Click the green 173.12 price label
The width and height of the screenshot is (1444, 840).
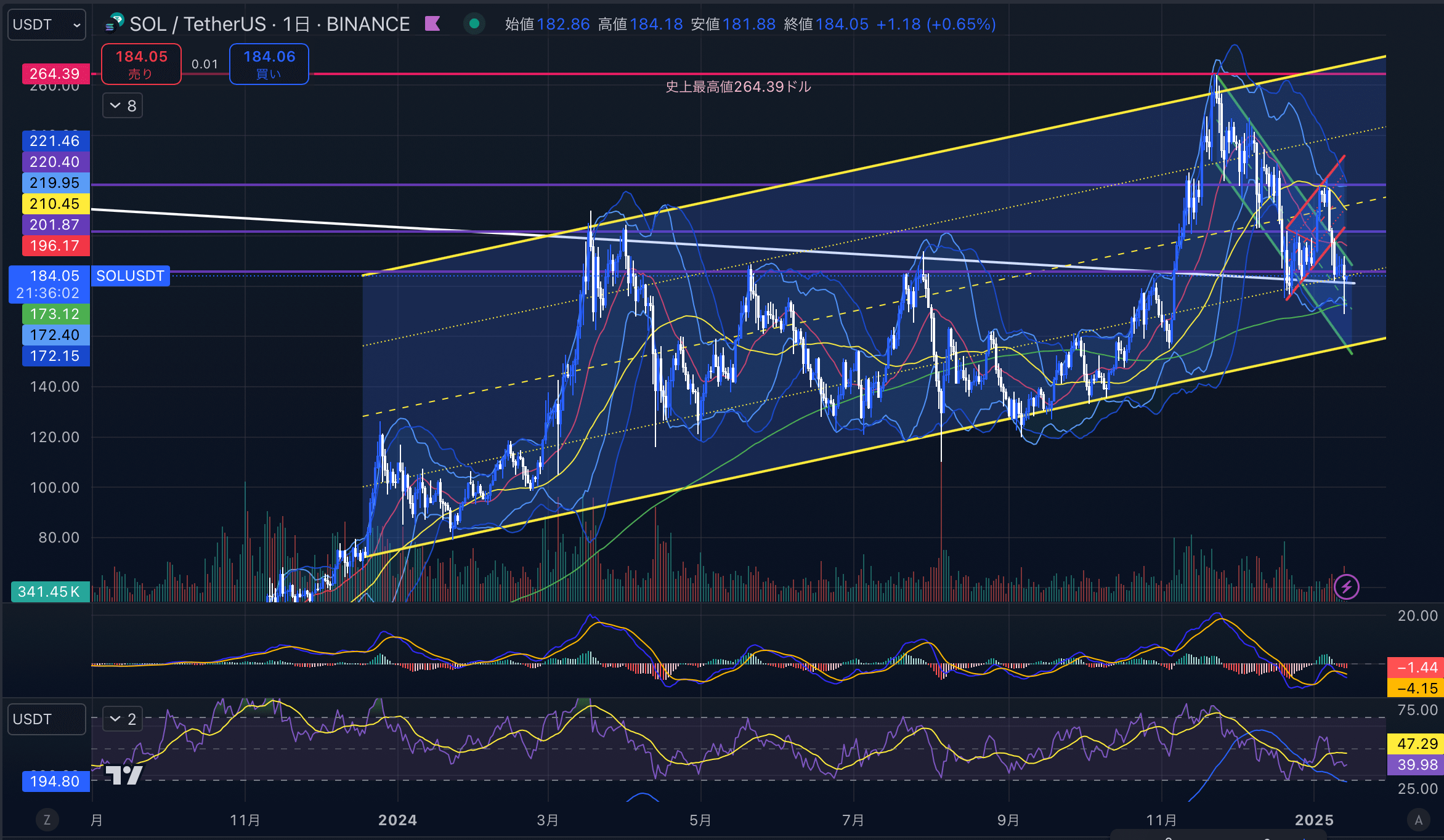[x=55, y=314]
